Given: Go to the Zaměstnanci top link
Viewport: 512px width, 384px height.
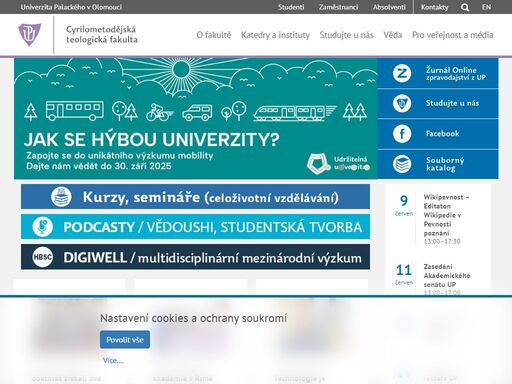Looking at the screenshot, I should (338, 7).
